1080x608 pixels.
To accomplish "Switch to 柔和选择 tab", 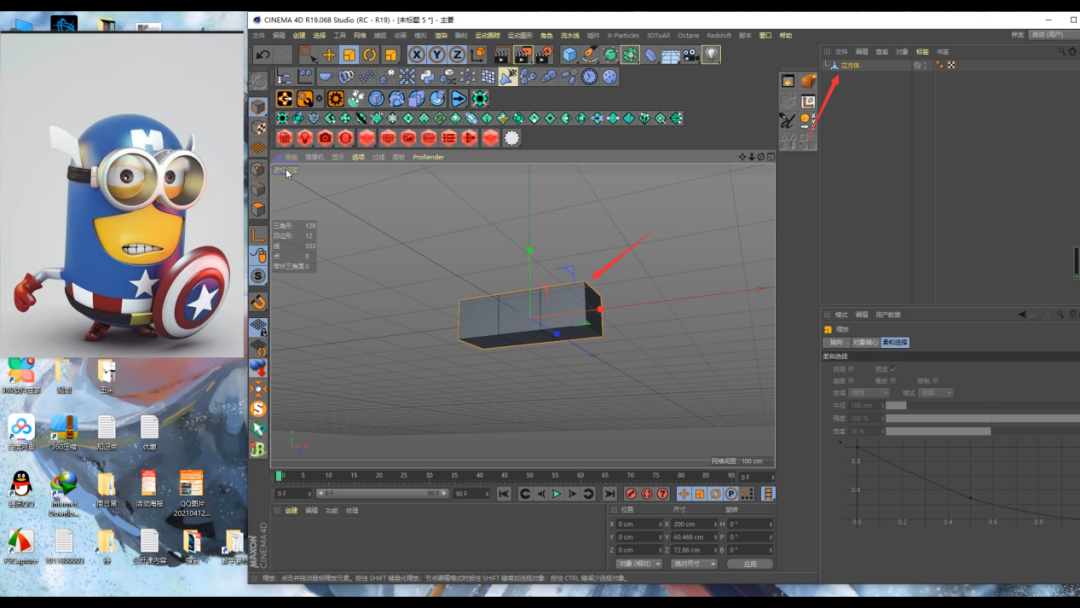I will click(895, 342).
